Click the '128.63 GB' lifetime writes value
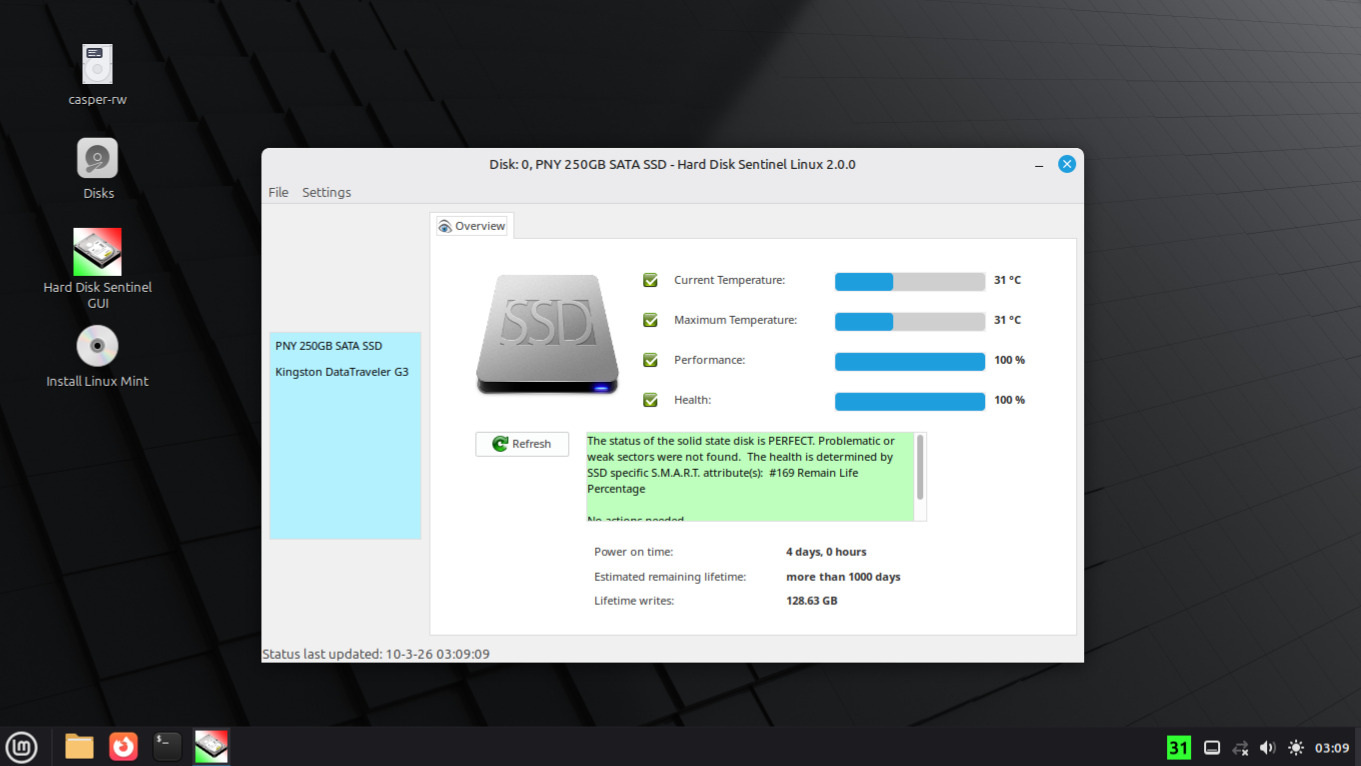 (812, 601)
